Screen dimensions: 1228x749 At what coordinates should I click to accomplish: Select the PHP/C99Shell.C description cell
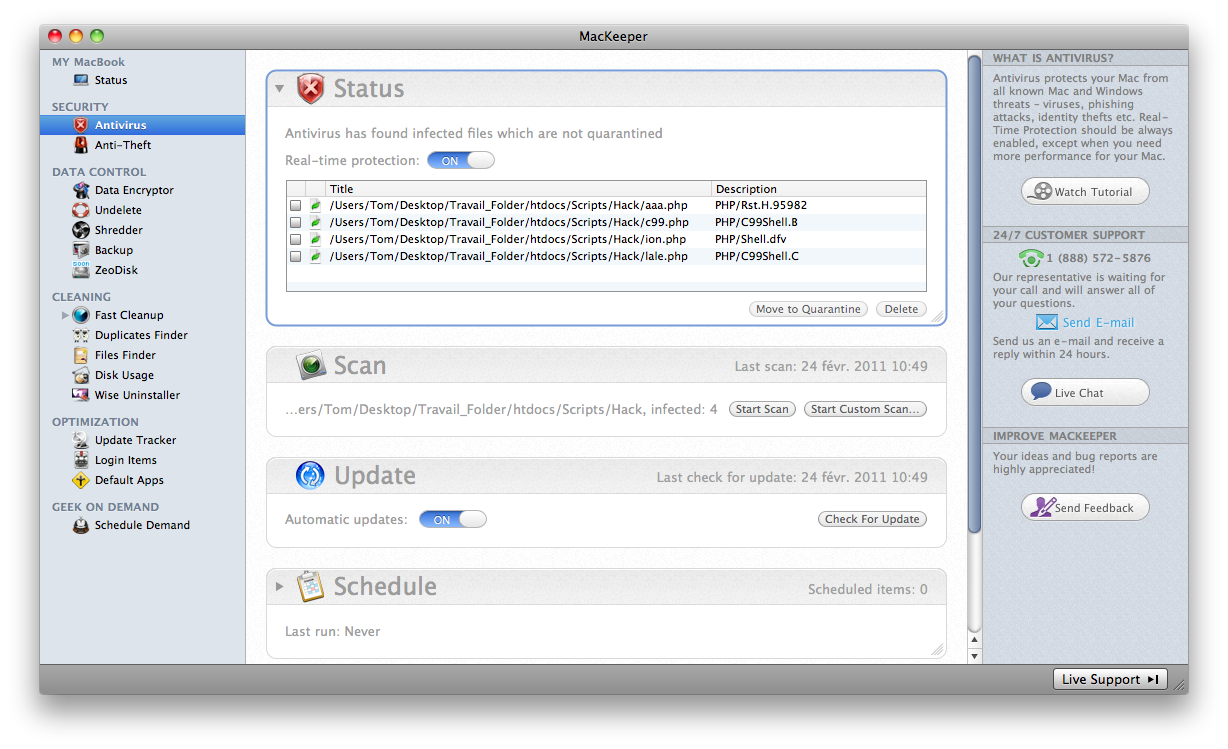(x=757, y=256)
